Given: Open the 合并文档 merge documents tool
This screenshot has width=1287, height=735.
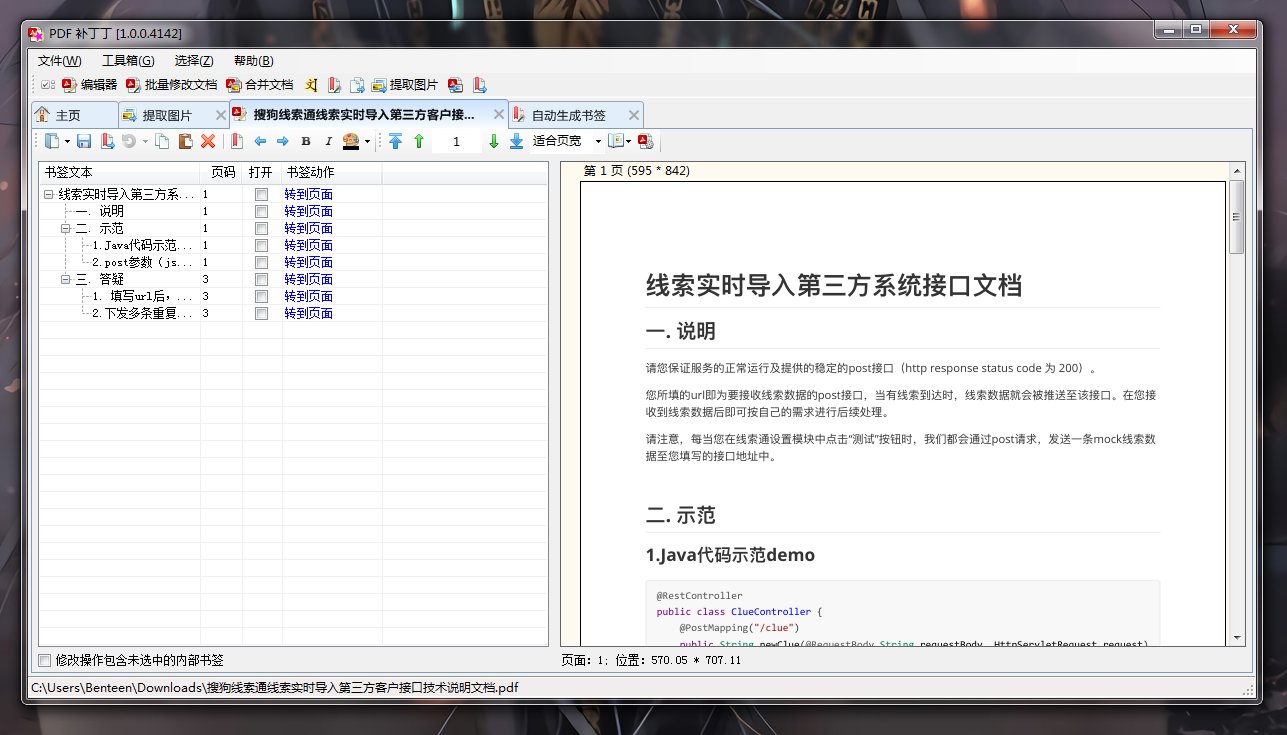Looking at the screenshot, I should (x=260, y=85).
